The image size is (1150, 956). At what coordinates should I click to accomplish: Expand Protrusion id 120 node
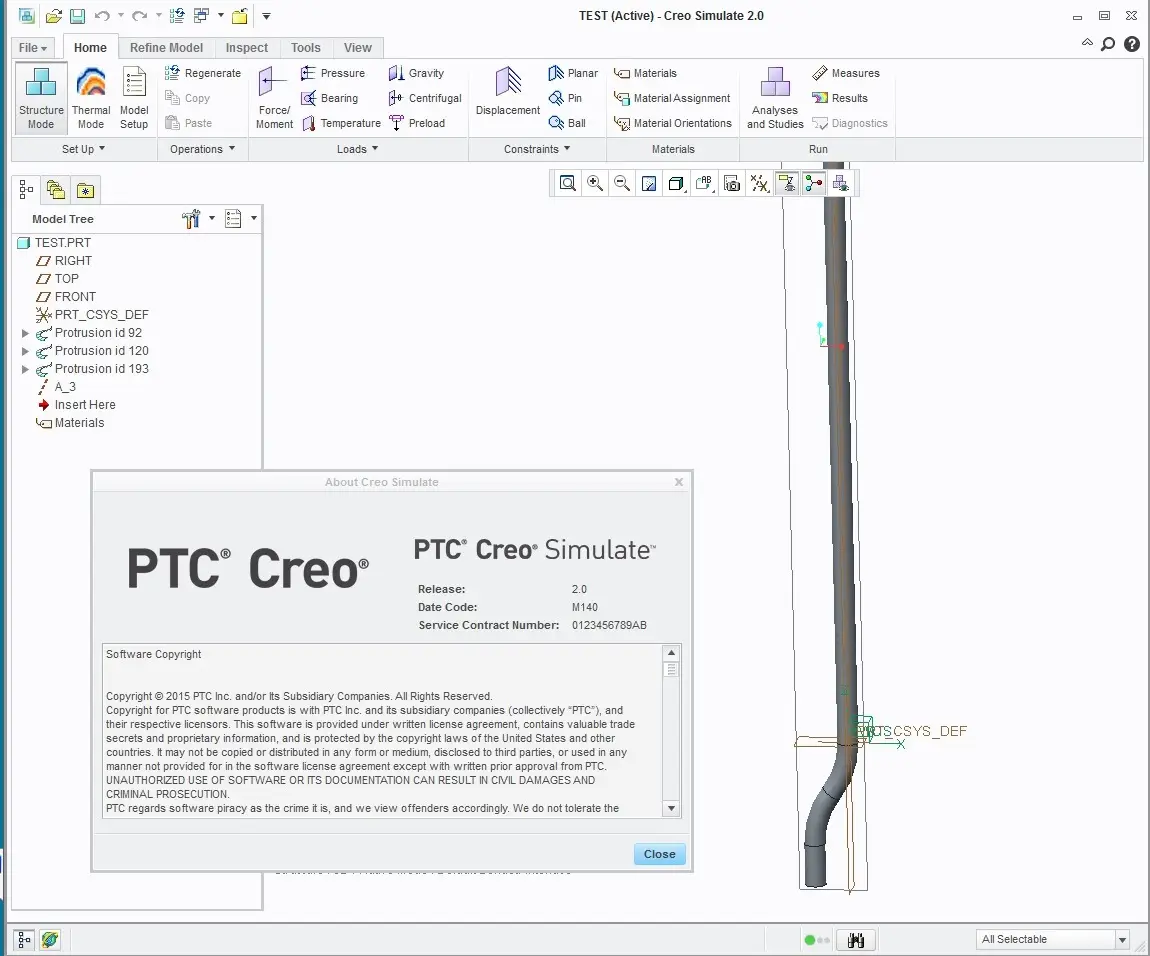pyautogui.click(x=25, y=351)
